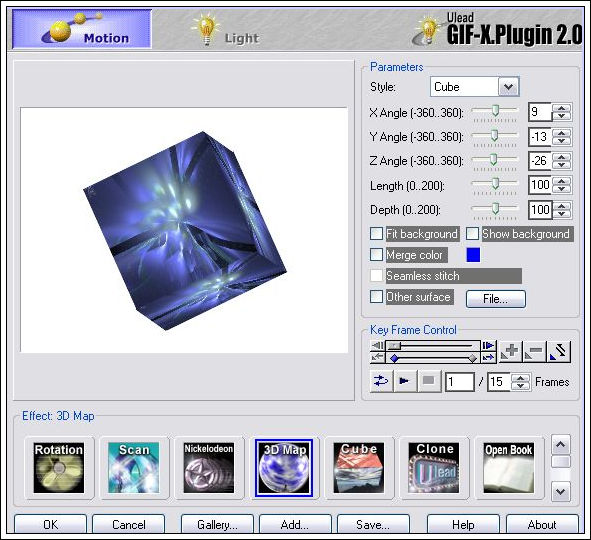Add a key frame with the plus icon
Image resolution: width=591 pixels, height=540 pixels.
(511, 352)
